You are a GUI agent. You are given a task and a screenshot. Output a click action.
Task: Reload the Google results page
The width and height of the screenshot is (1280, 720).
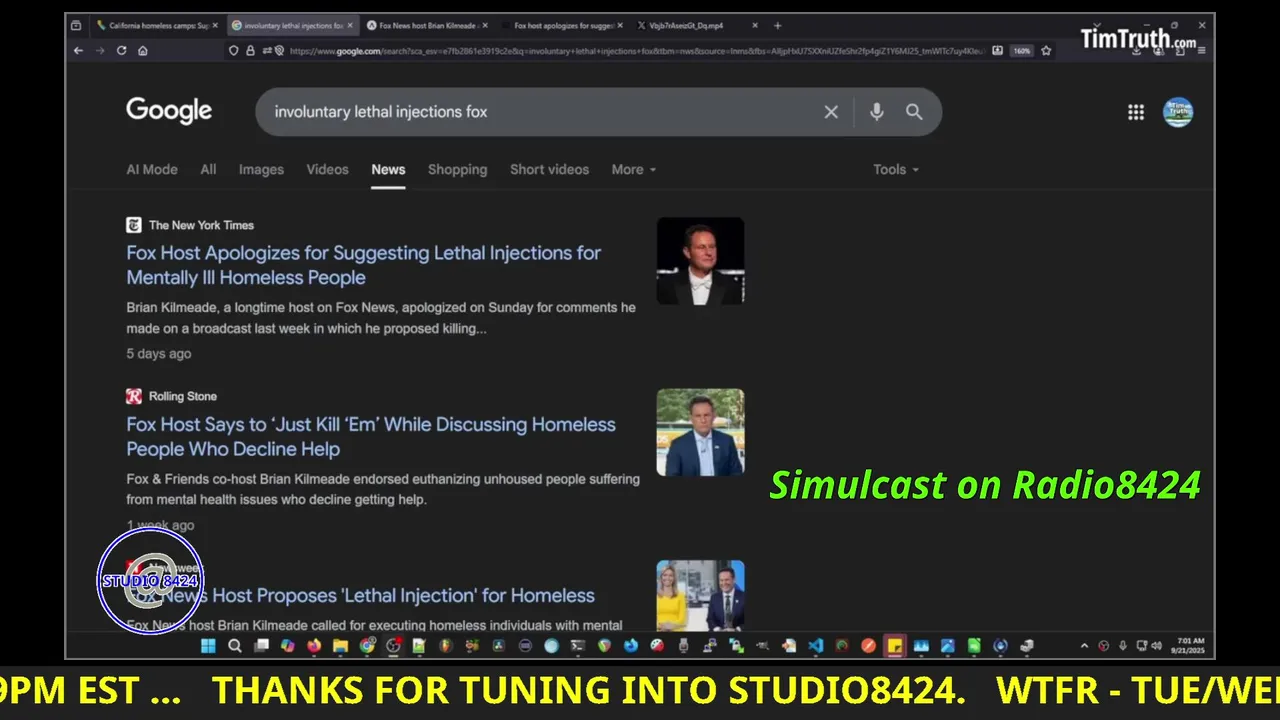tap(121, 51)
